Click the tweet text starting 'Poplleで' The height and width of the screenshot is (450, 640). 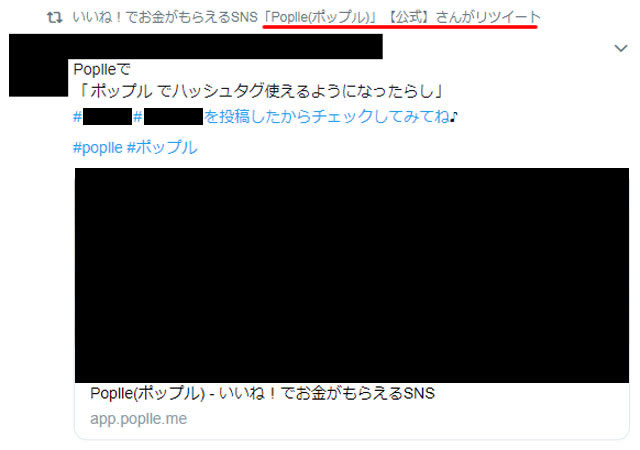[x=101, y=69]
